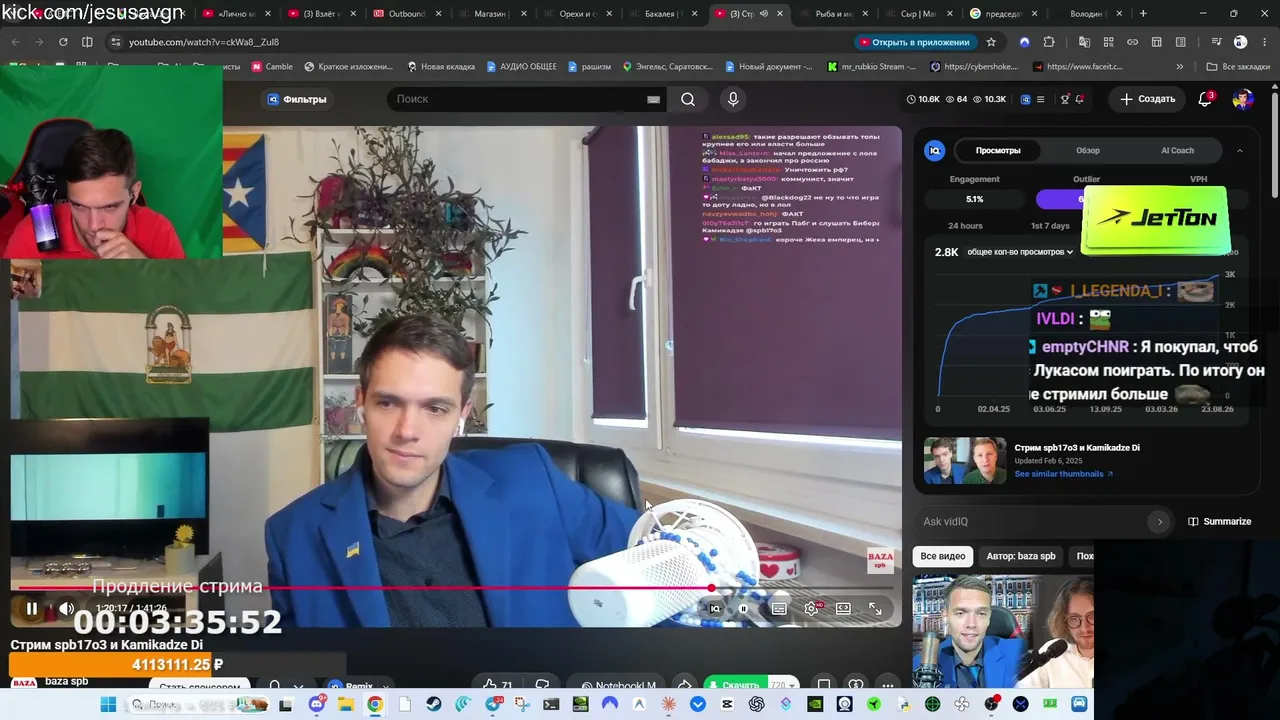Image resolution: width=1280 pixels, height=720 pixels.
Task: Open Google Chrome from the taskbar
Action: [x=374, y=704]
